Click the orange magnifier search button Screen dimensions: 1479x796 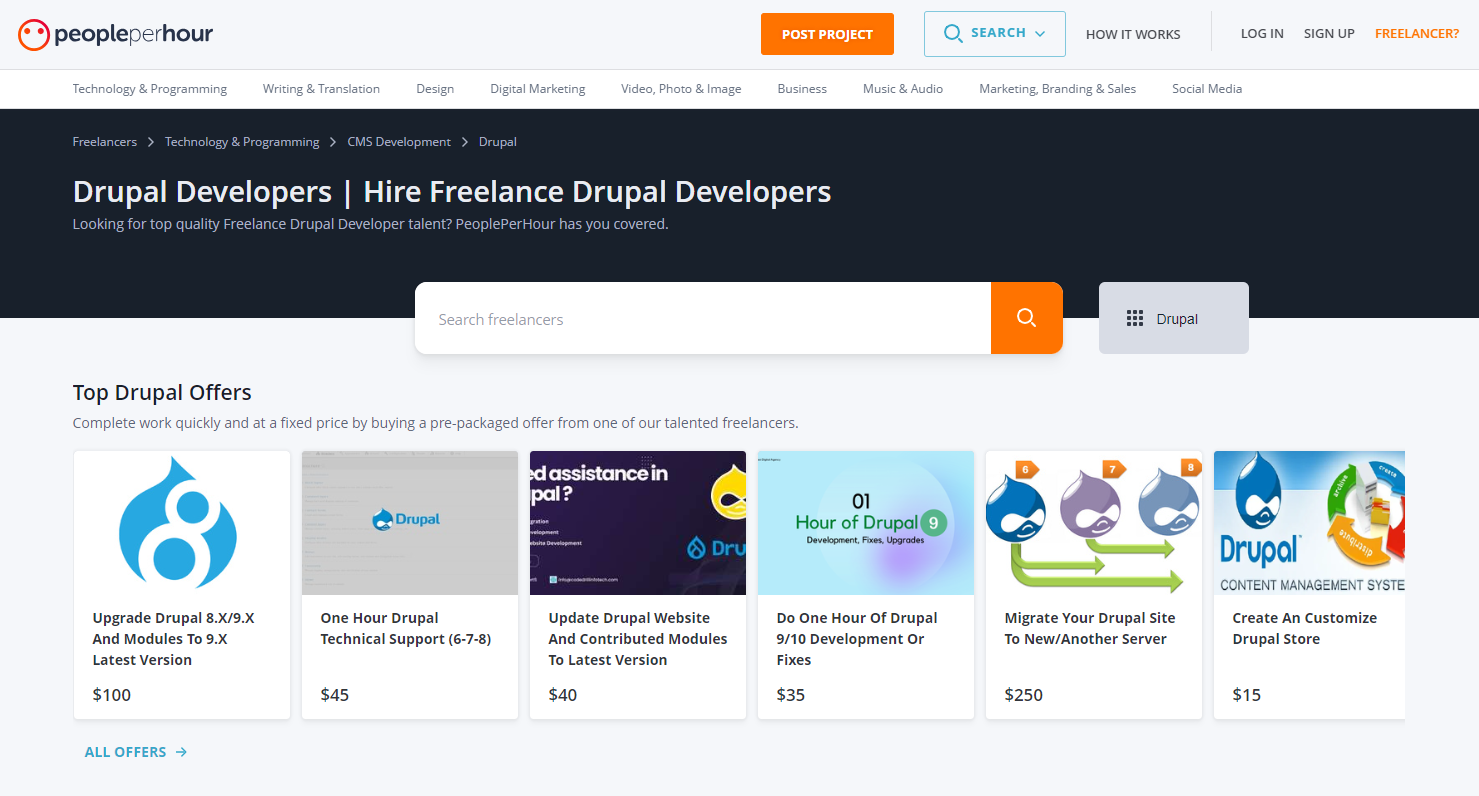click(1026, 318)
